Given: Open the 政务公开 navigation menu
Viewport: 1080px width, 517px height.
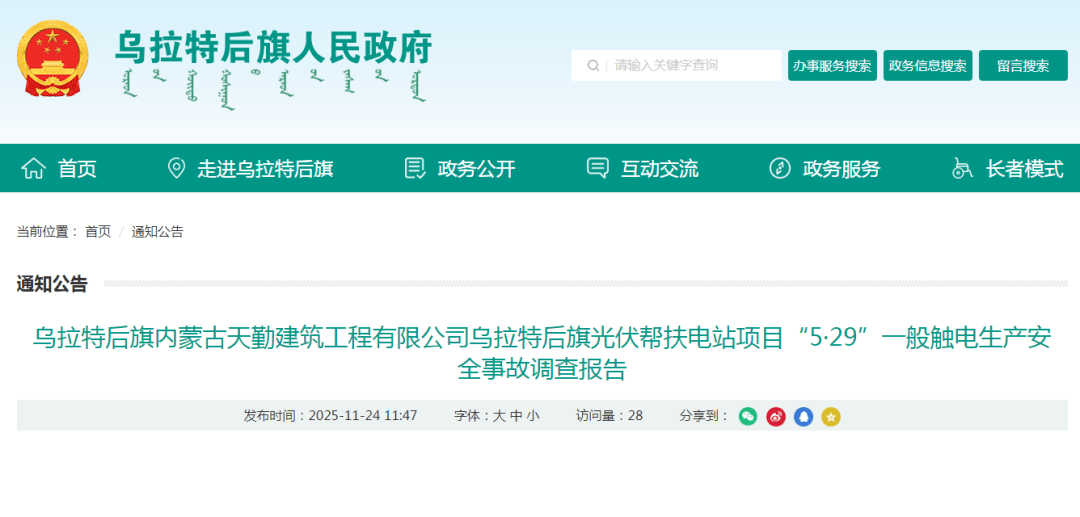Looking at the screenshot, I should click(x=476, y=169).
